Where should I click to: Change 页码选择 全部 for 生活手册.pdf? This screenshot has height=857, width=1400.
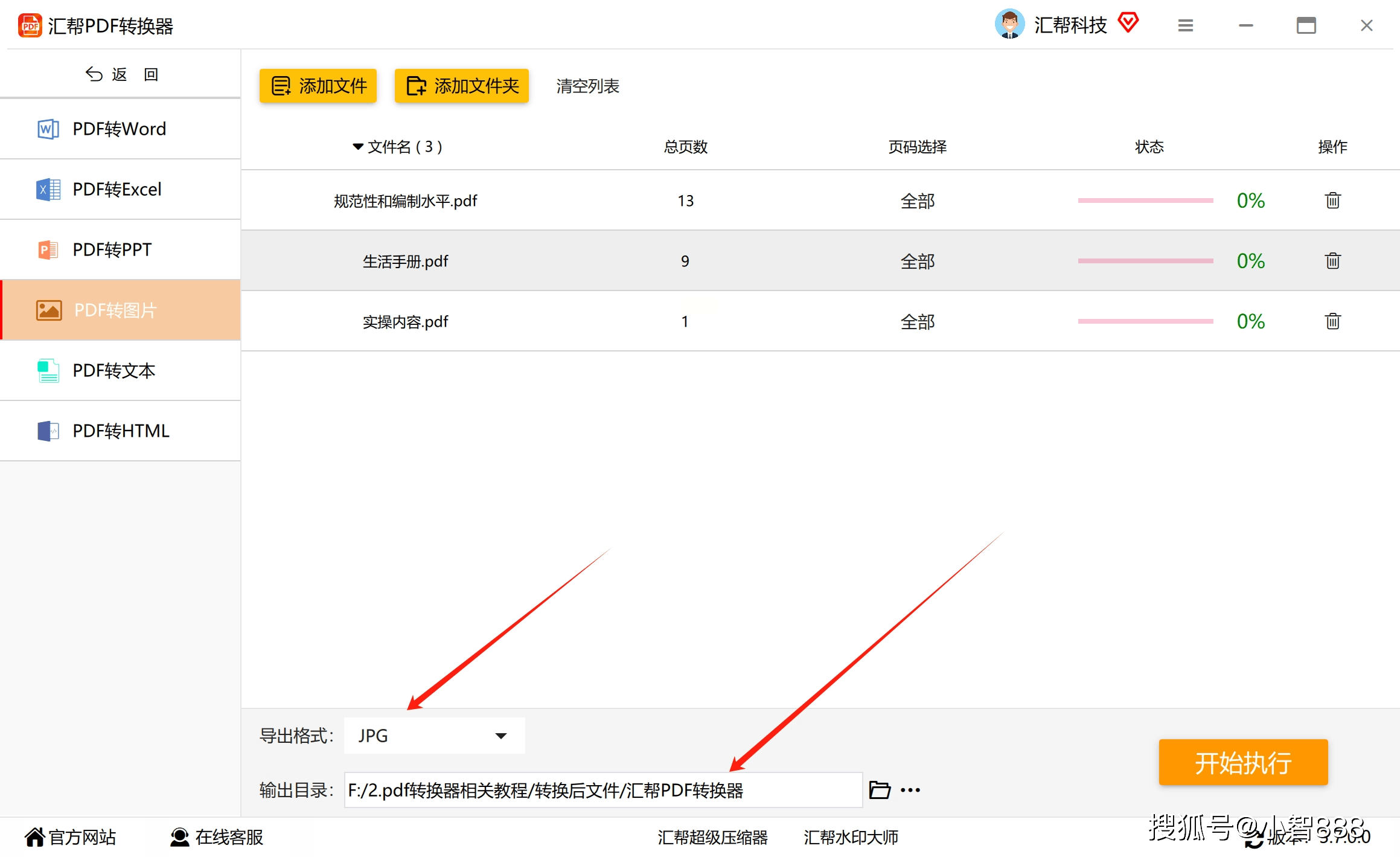click(918, 261)
